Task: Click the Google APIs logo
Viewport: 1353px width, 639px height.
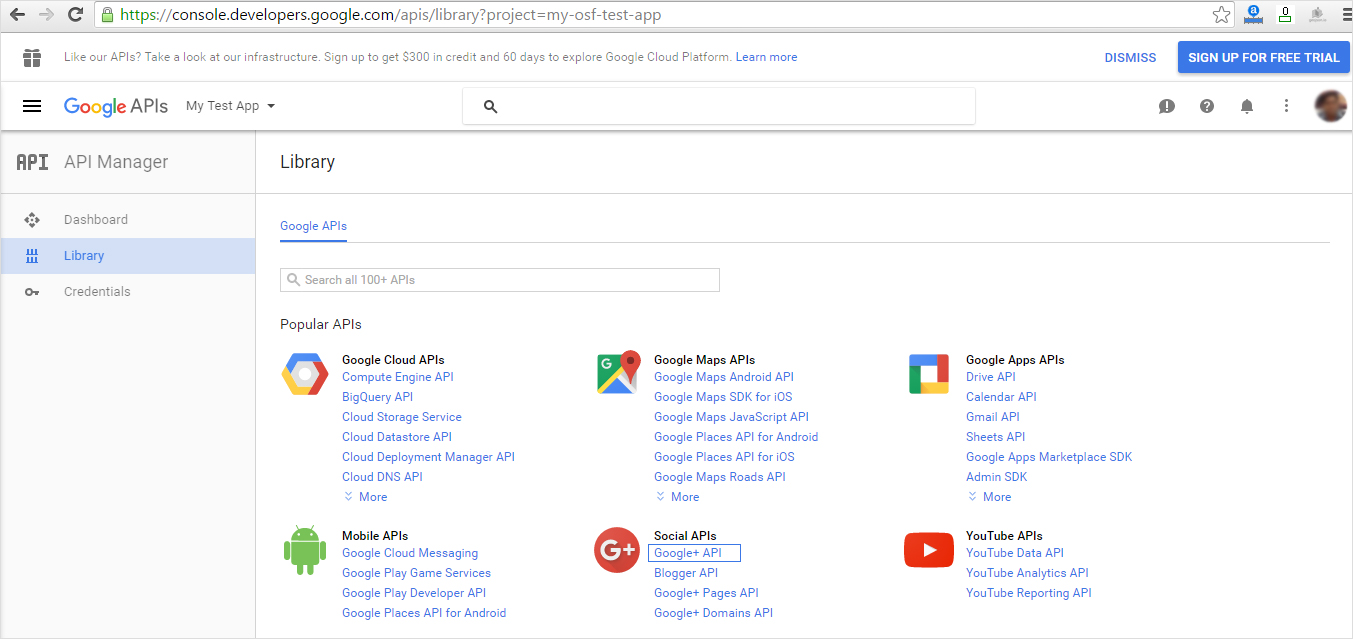Action: (116, 106)
